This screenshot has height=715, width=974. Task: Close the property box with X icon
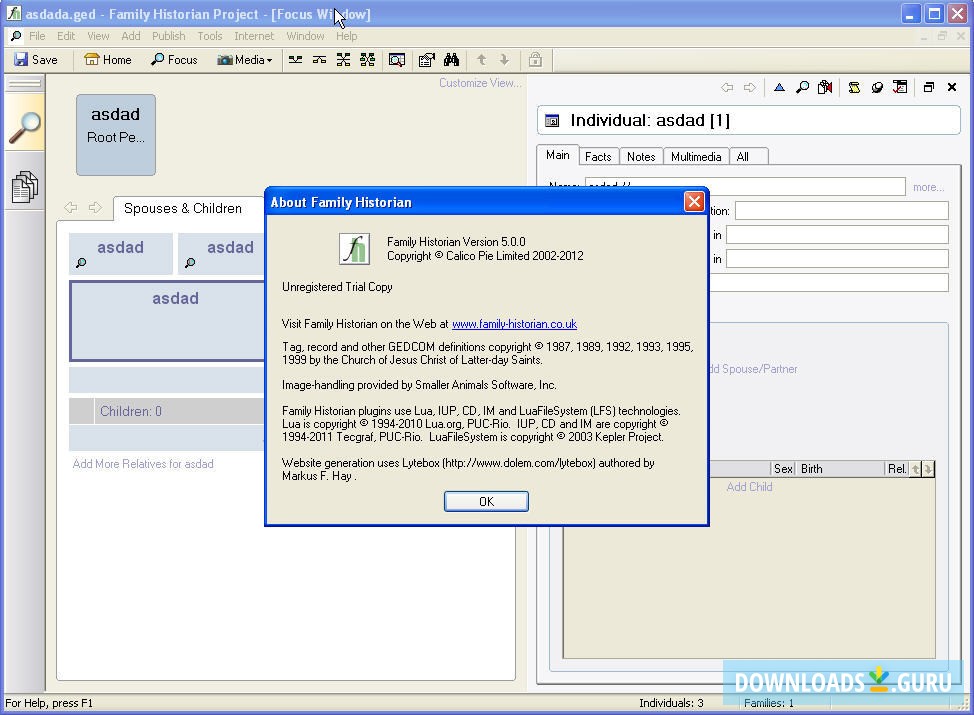(x=952, y=88)
